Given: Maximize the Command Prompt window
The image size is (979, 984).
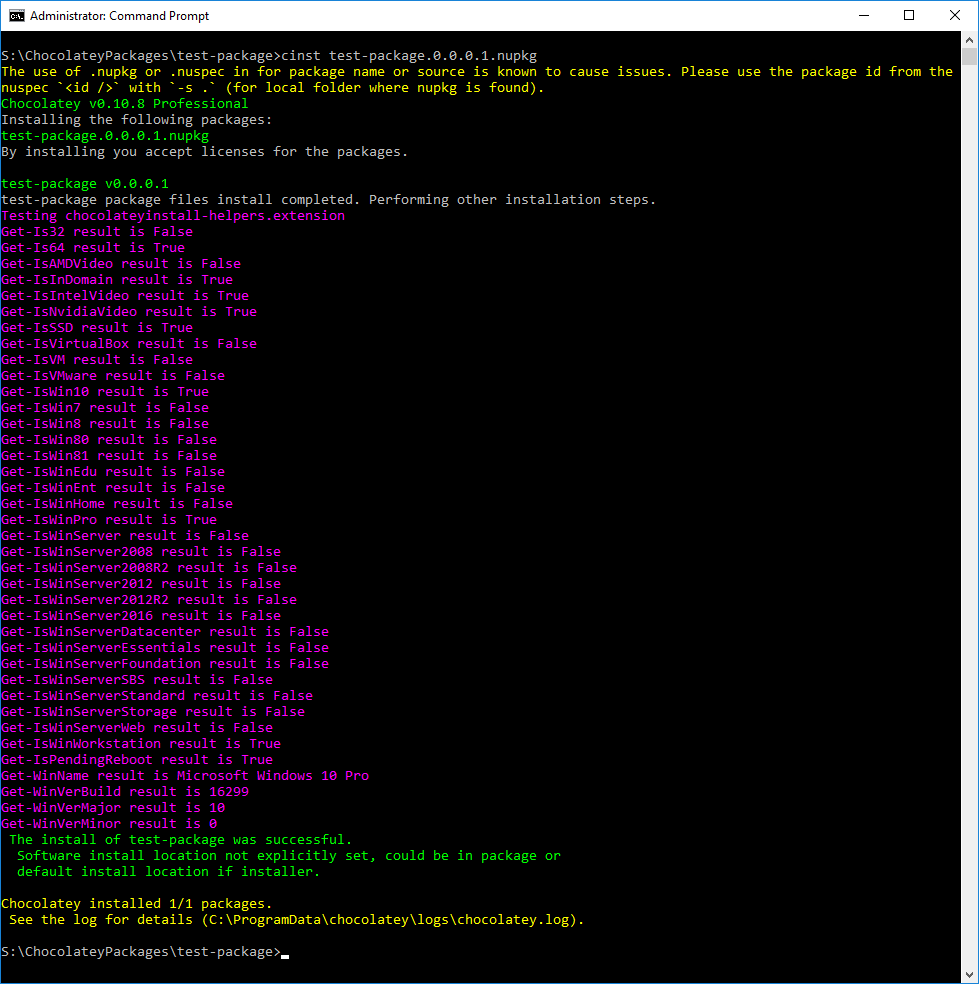Looking at the screenshot, I should tap(909, 16).
